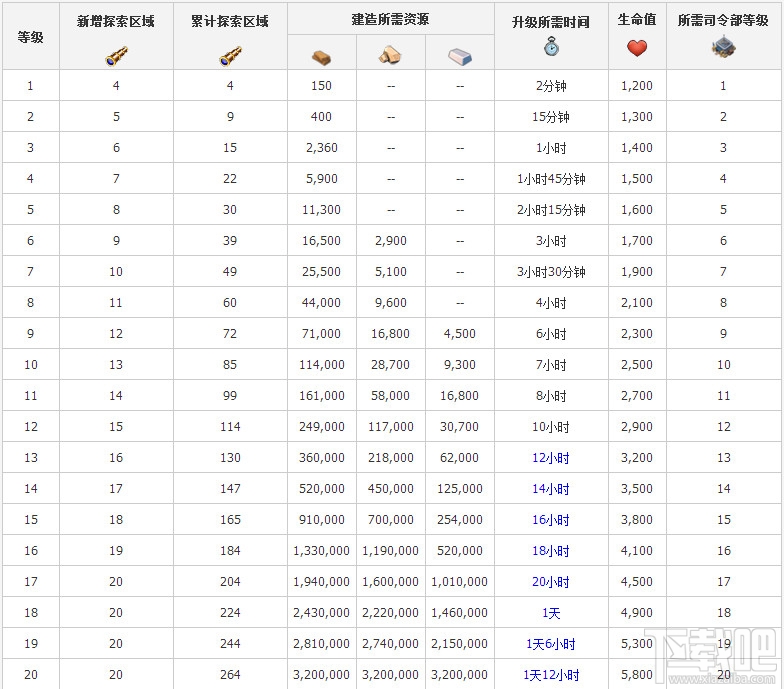Select the 2,430,000 gold cost cell
Viewport: 784px width, 689px height.
[x=322, y=612]
